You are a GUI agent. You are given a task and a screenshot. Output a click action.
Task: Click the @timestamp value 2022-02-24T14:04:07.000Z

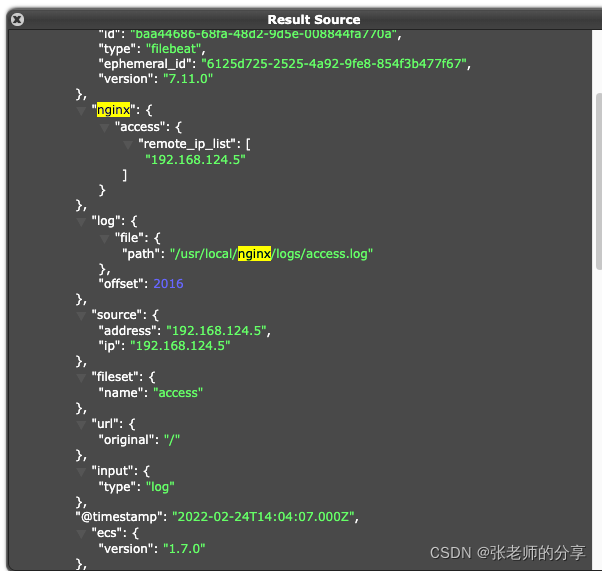pos(263,517)
